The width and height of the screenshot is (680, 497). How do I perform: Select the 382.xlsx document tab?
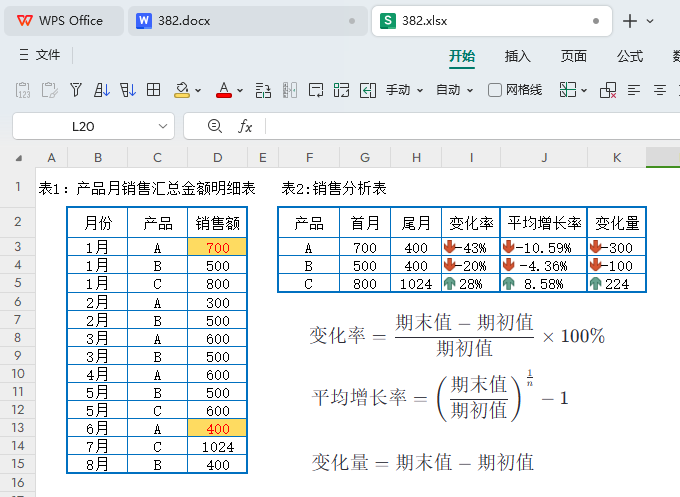click(x=491, y=21)
